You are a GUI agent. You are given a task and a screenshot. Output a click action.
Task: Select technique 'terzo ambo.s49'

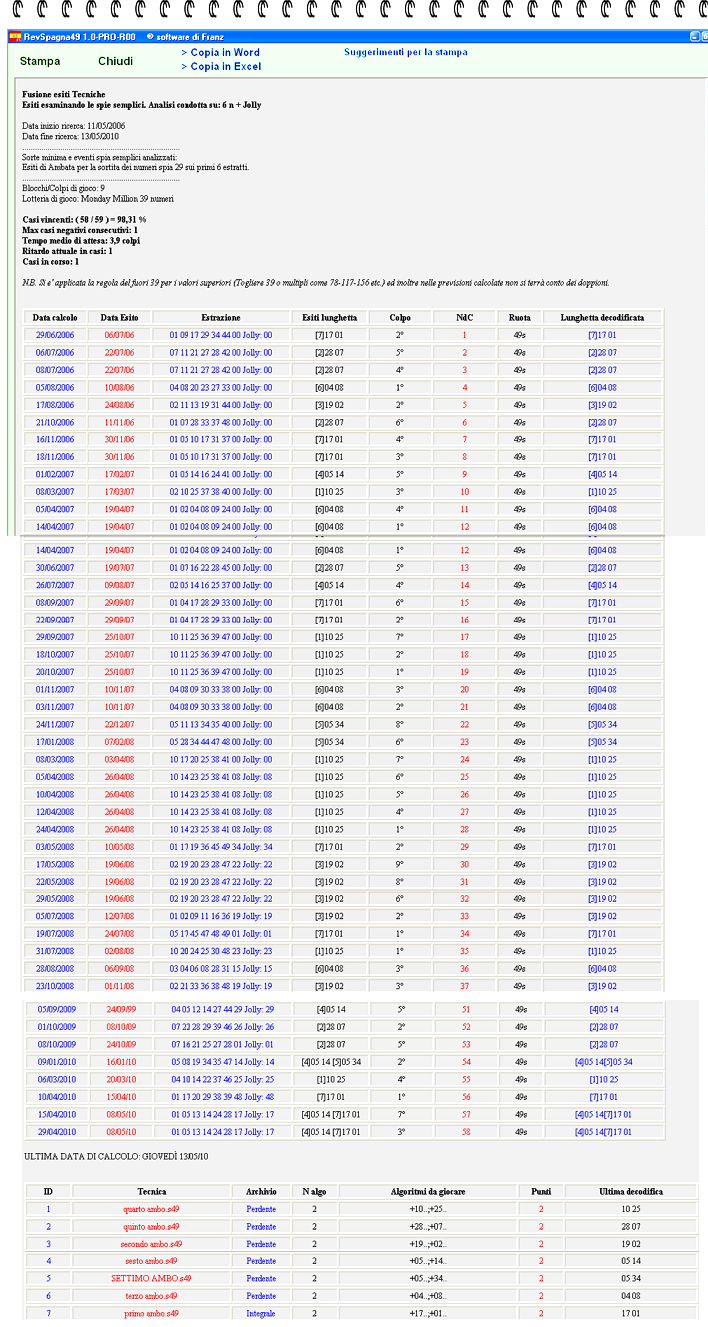[152, 1296]
